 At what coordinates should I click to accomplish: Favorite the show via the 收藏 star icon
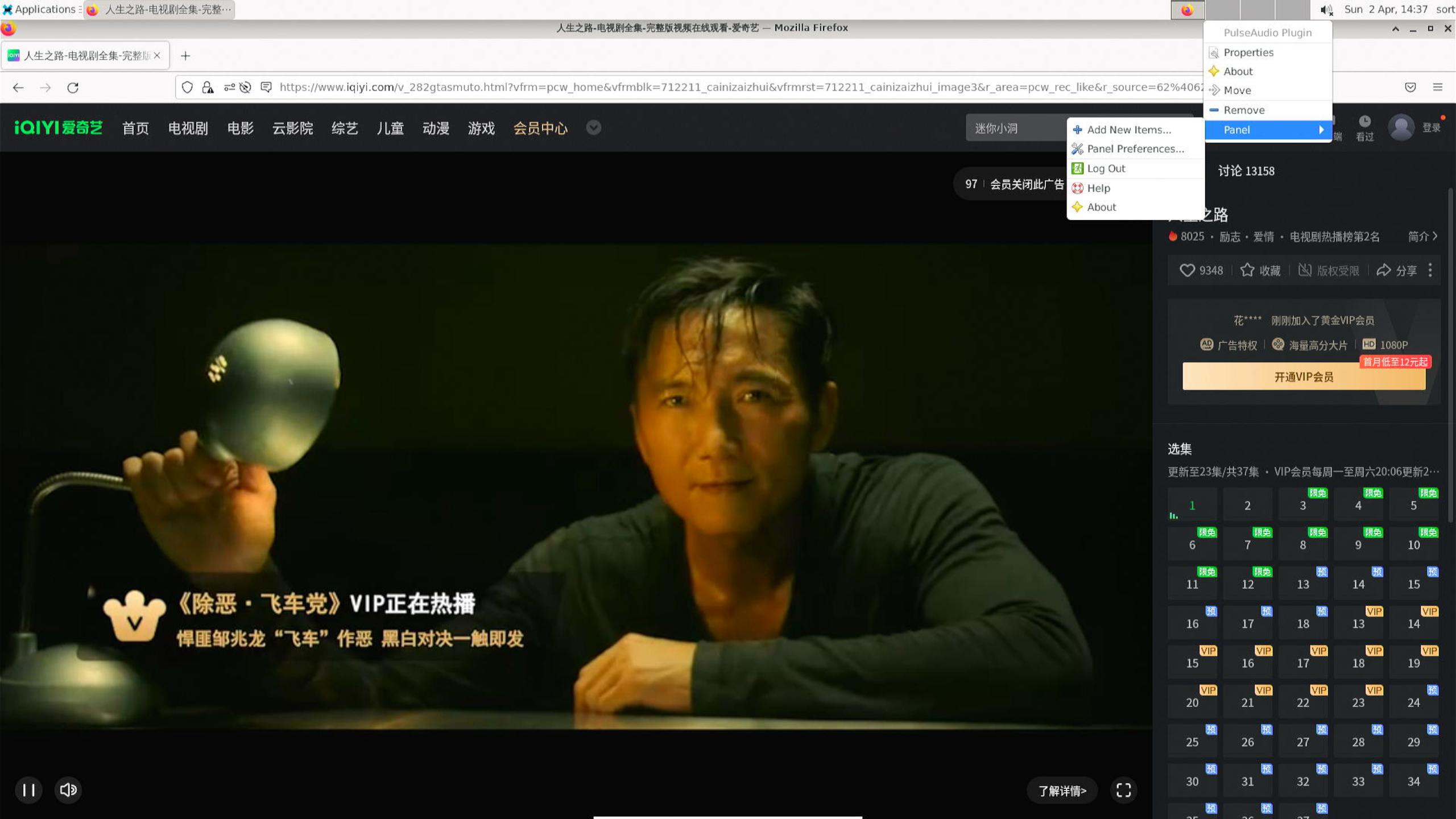point(1249,270)
